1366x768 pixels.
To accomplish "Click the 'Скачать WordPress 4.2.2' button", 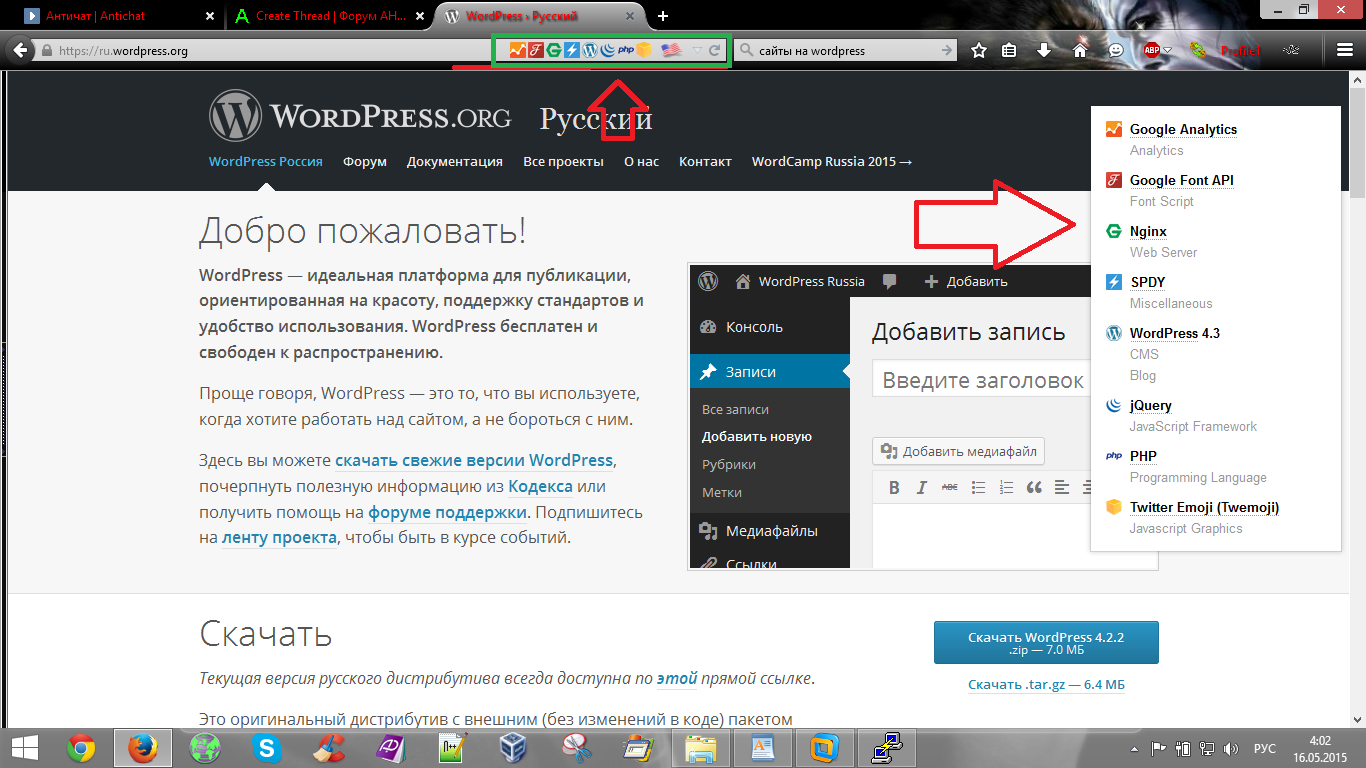I will [x=1046, y=642].
